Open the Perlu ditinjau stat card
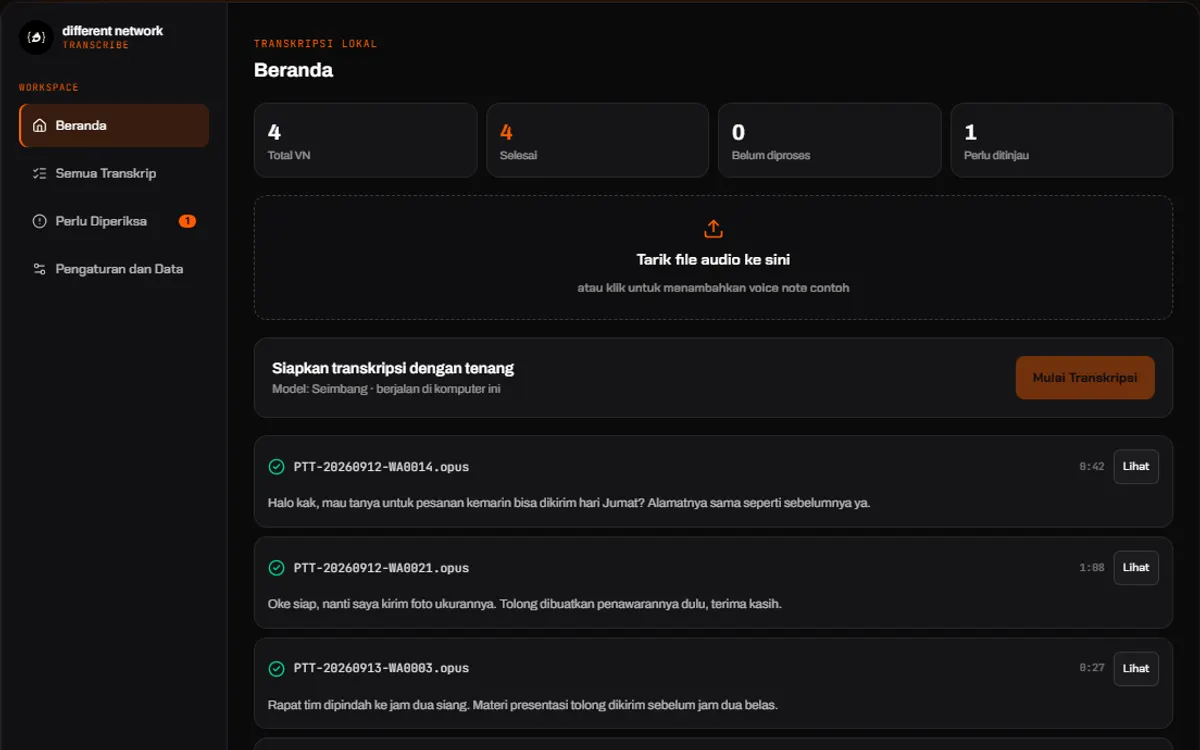This screenshot has height=750, width=1200. click(x=1061, y=140)
